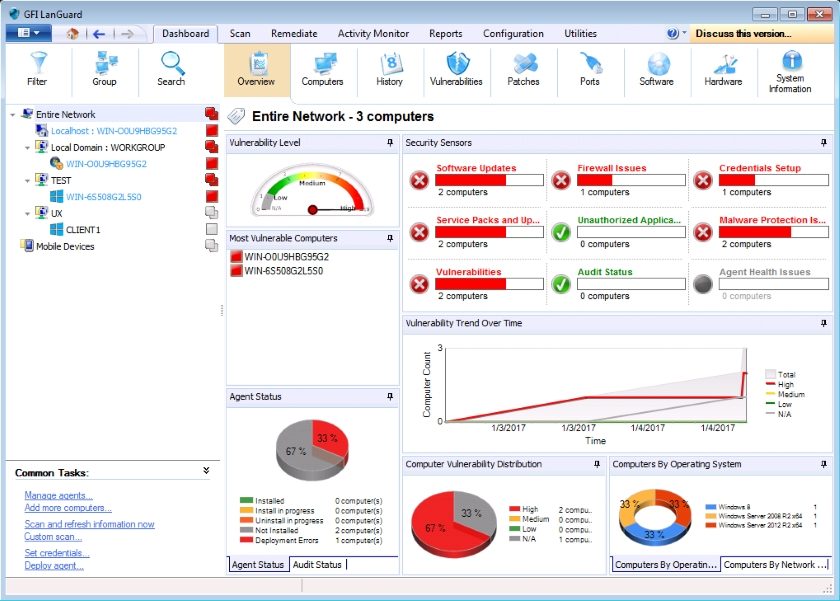Image resolution: width=840 pixels, height=601 pixels.
Task: Collapse the Entire Network tree node
Action: point(12,115)
